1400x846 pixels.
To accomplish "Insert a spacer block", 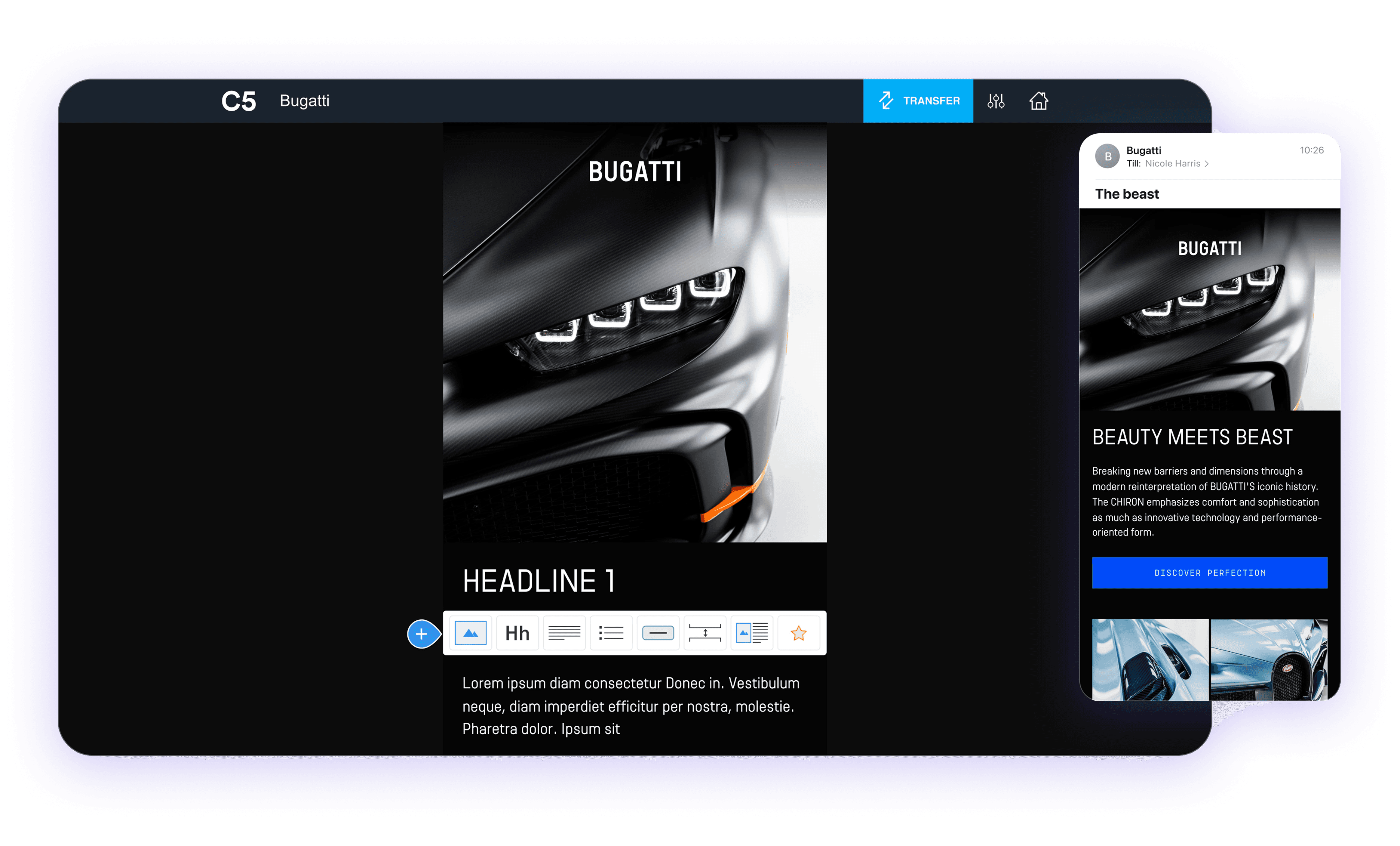I will pyautogui.click(x=705, y=633).
